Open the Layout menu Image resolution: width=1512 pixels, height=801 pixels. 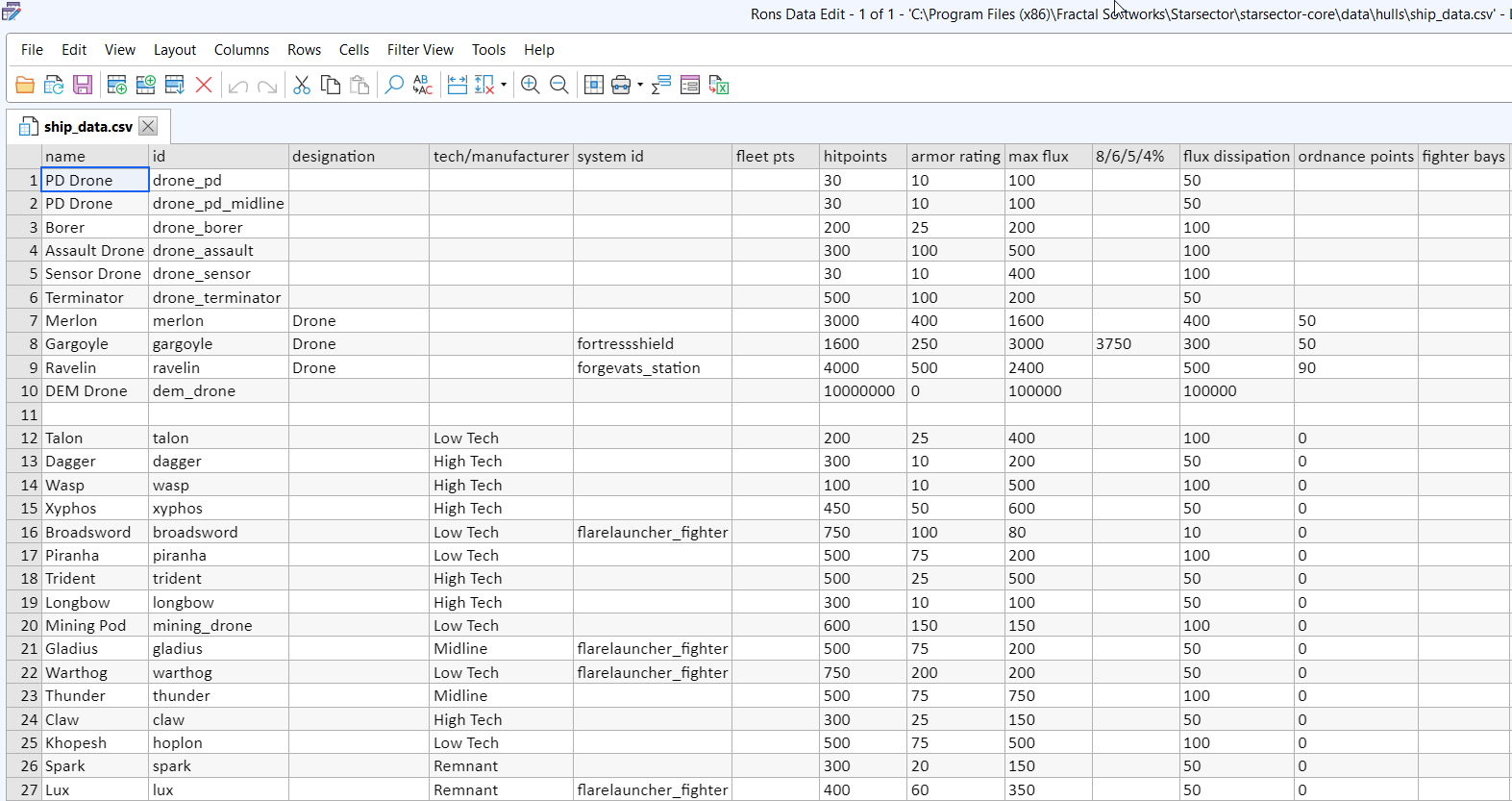[x=175, y=50]
